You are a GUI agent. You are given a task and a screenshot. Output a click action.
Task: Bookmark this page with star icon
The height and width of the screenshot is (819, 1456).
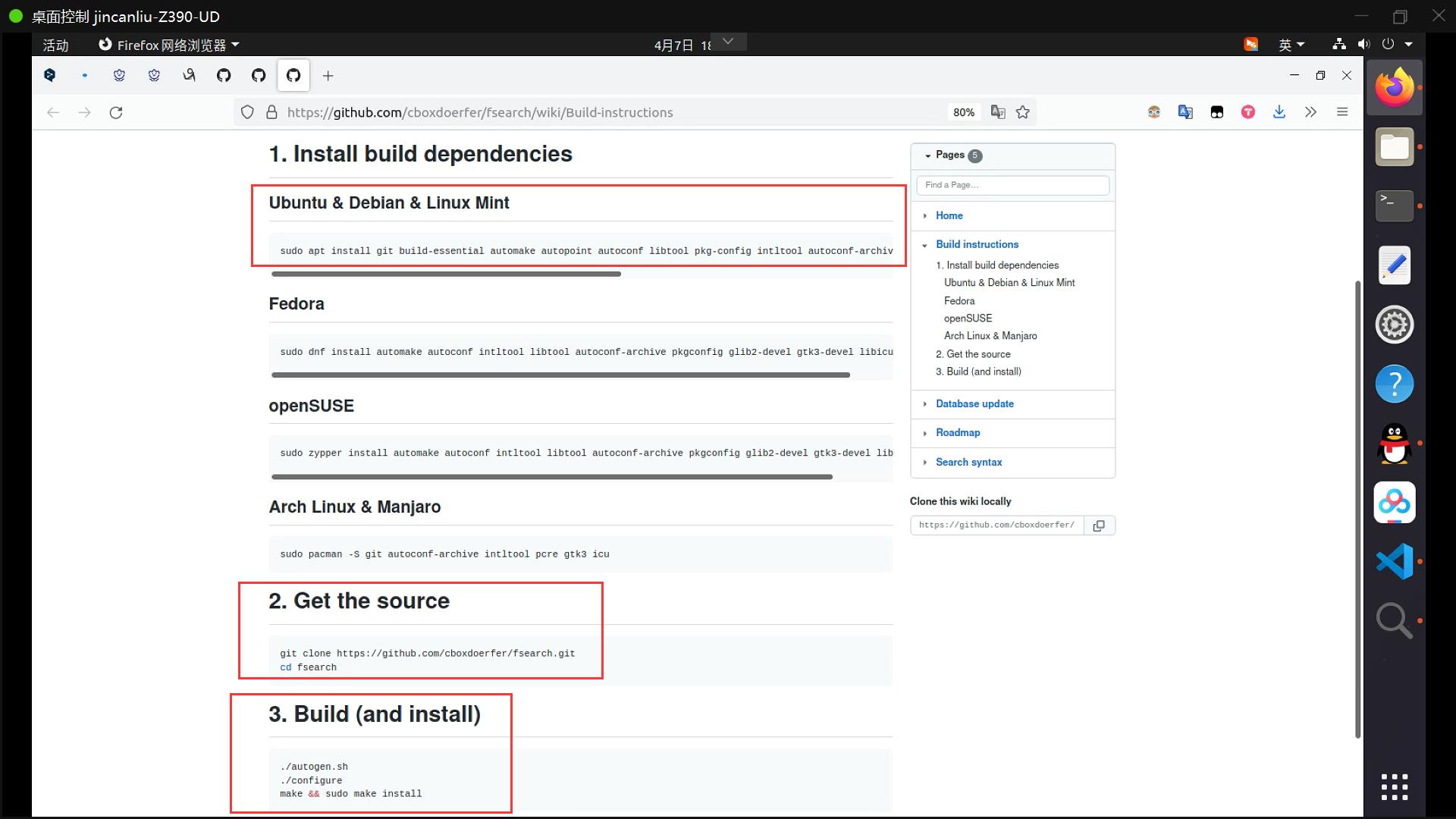pos(1023,112)
